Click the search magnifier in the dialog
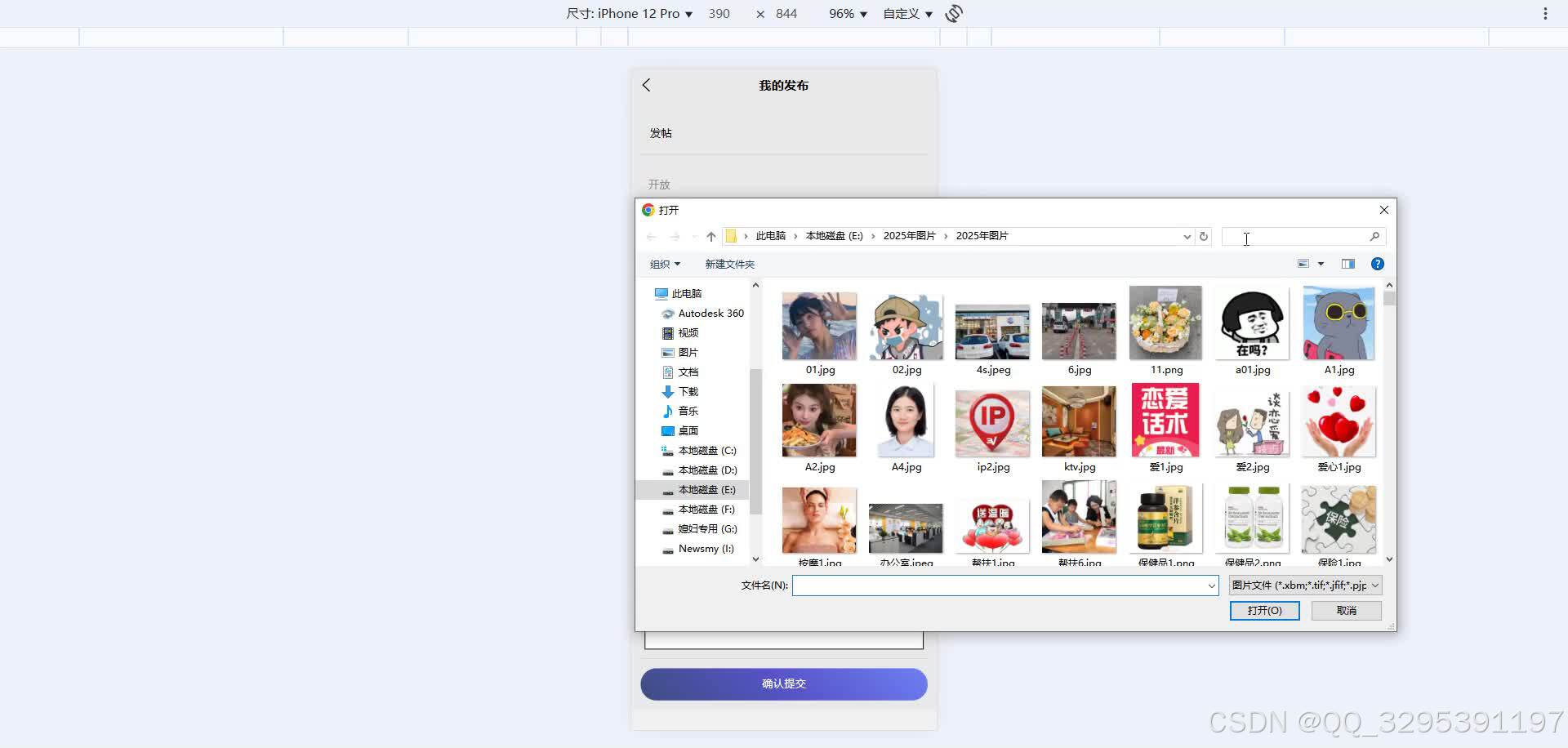 click(x=1375, y=236)
